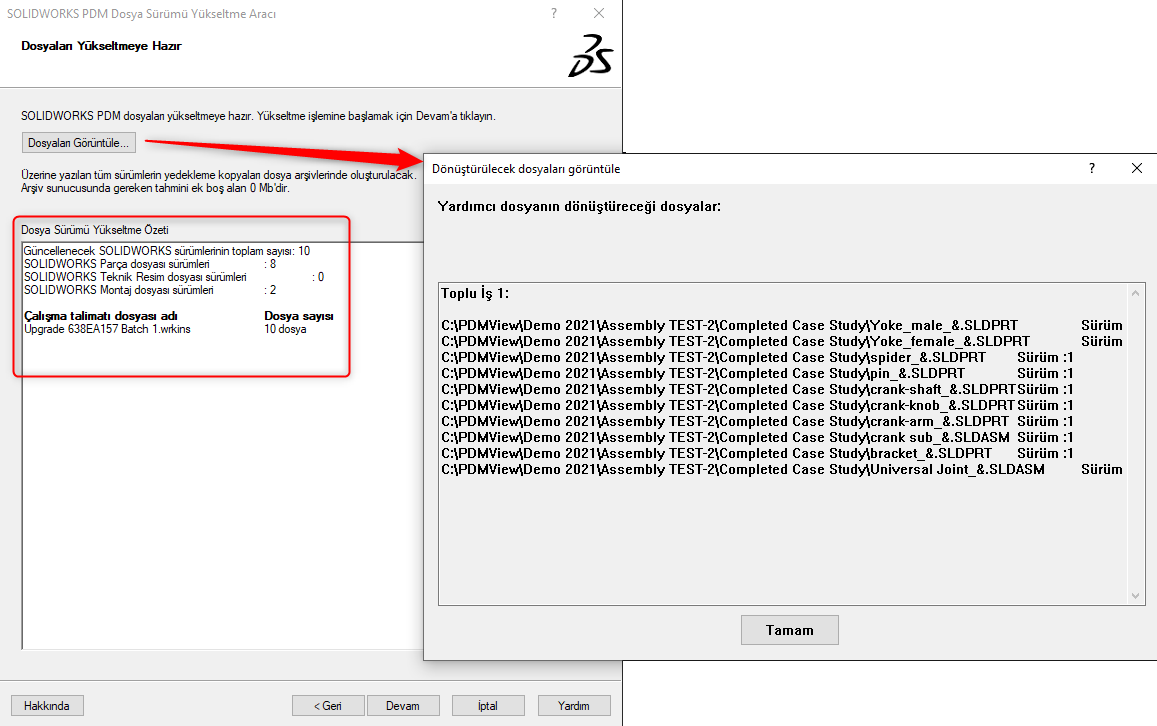Click the file list scrollbar down arrow
Screen dimensions: 1157x726
1135,595
